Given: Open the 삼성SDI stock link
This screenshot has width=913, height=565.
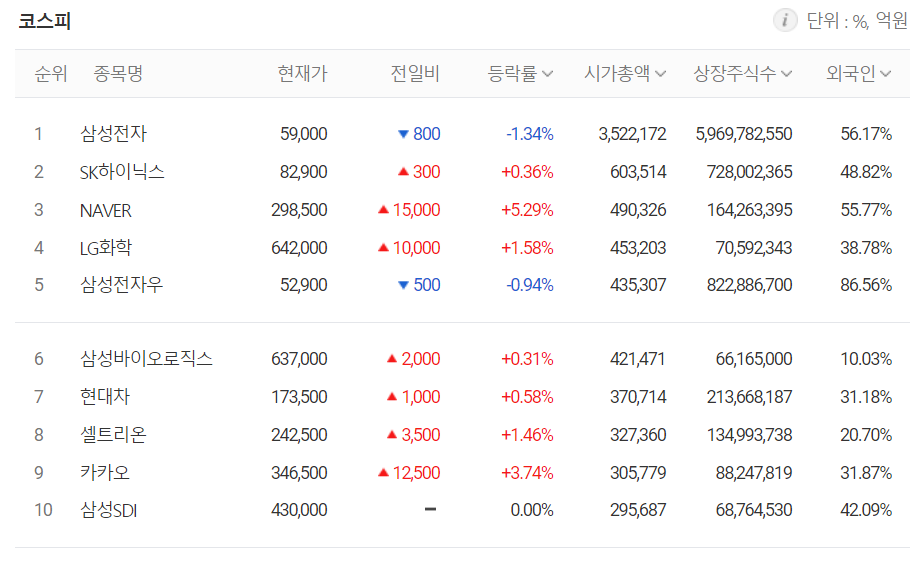Looking at the screenshot, I should (x=108, y=510).
